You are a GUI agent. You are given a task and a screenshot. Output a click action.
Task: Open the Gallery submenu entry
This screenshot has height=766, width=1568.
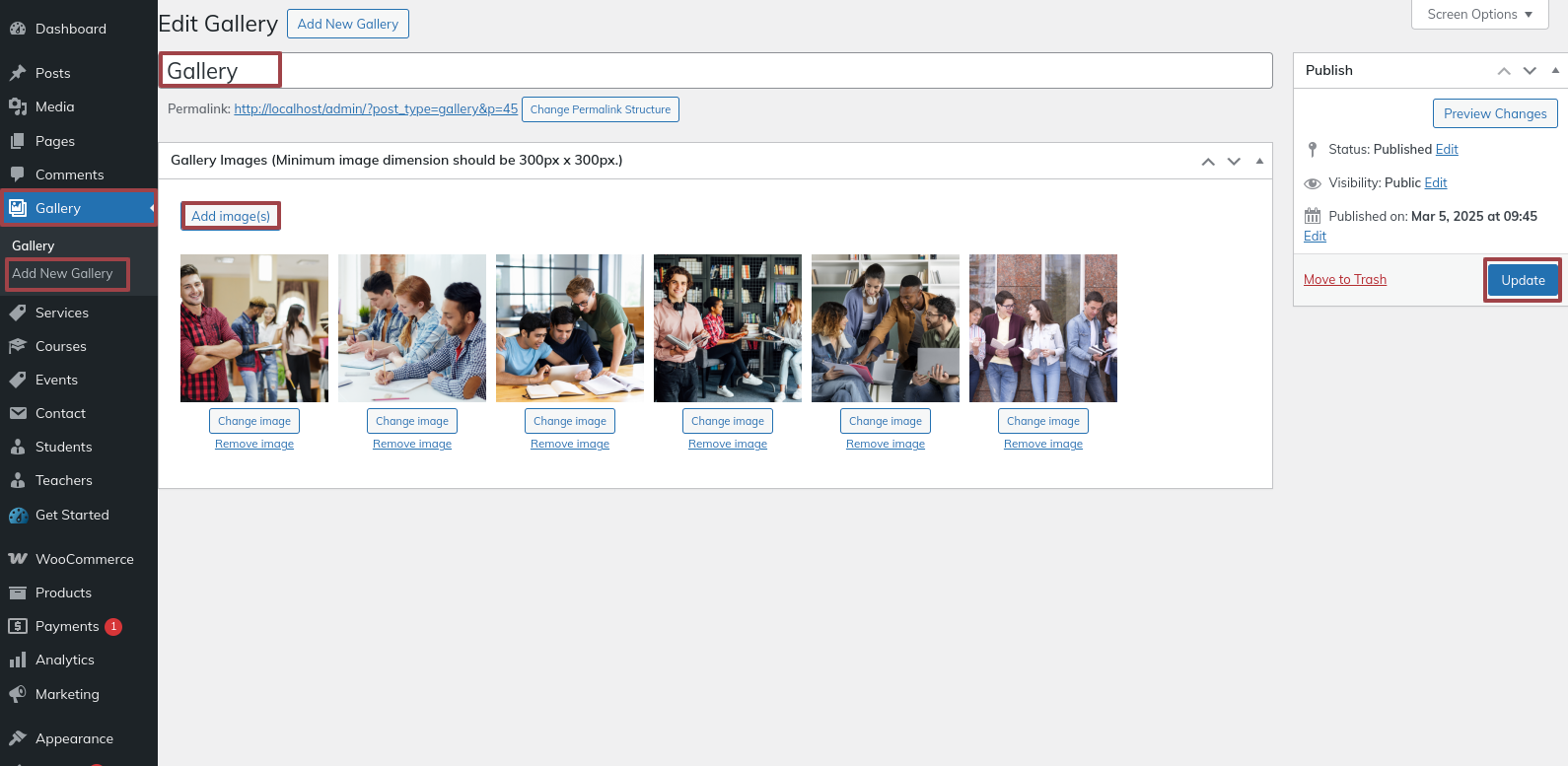(x=34, y=245)
